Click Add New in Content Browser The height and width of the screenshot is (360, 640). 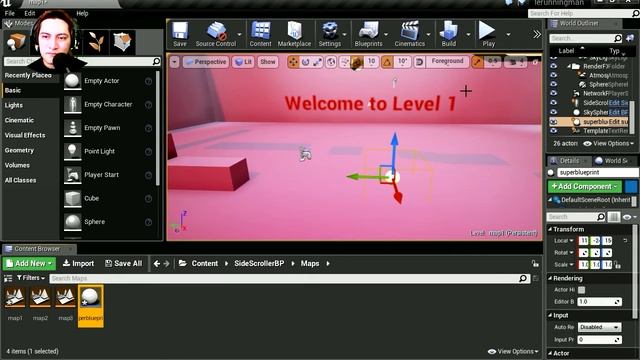coord(29,264)
